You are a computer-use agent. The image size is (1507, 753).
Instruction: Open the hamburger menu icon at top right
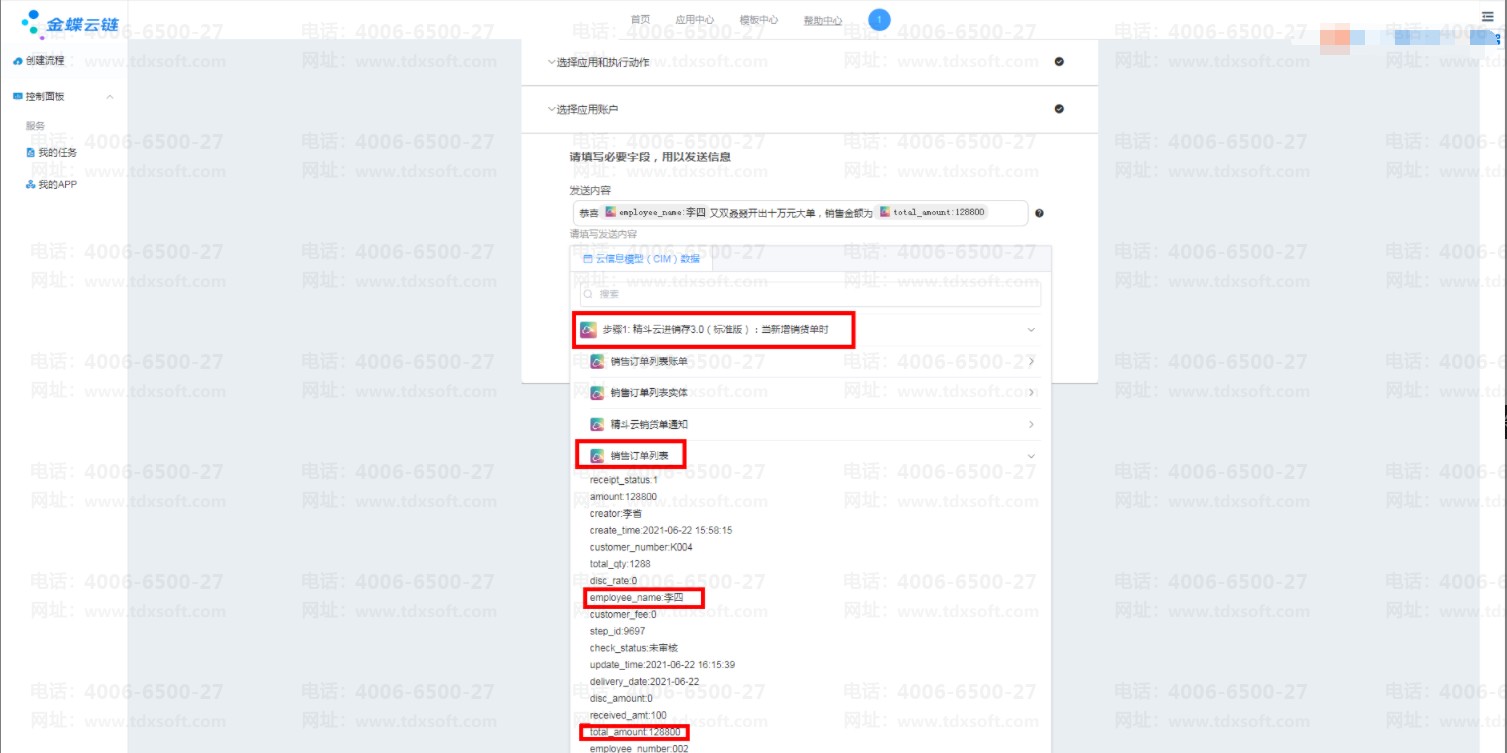(x=1488, y=17)
